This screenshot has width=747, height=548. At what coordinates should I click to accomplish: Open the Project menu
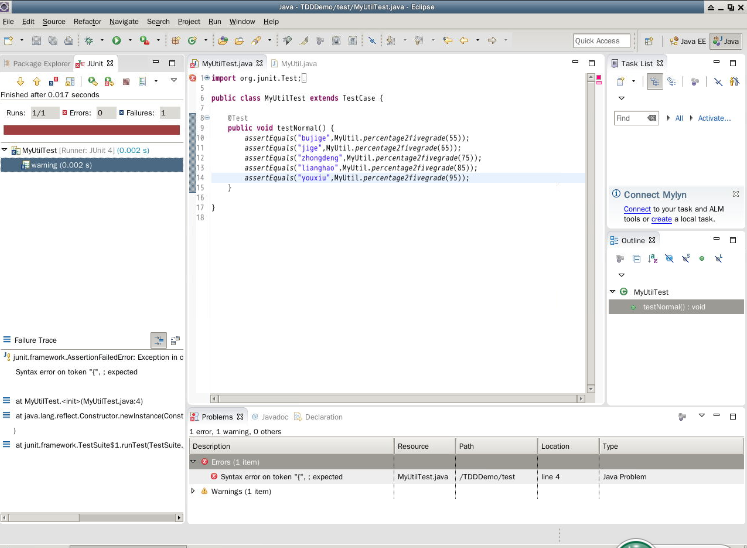click(189, 21)
